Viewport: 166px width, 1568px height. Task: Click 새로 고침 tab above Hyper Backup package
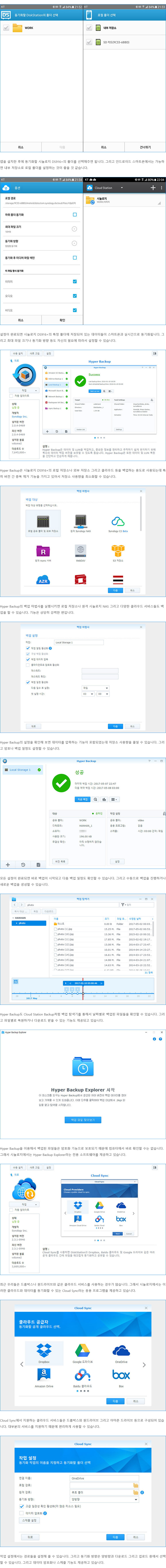click(x=35, y=354)
